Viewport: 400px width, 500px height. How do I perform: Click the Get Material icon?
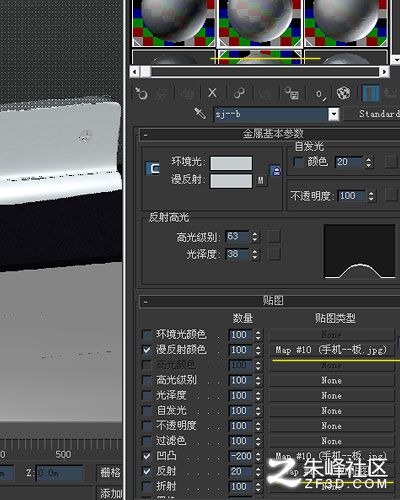(x=141, y=93)
